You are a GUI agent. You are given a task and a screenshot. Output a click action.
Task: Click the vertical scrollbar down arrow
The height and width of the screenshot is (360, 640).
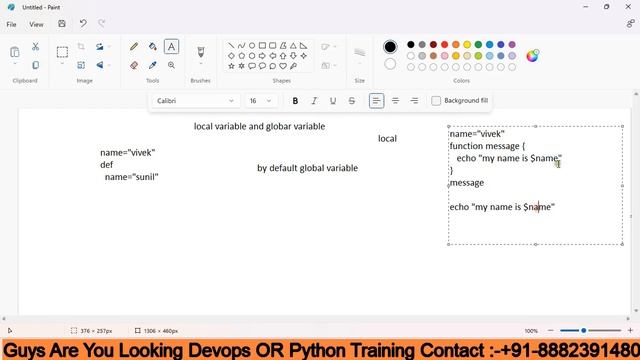tap(636, 311)
